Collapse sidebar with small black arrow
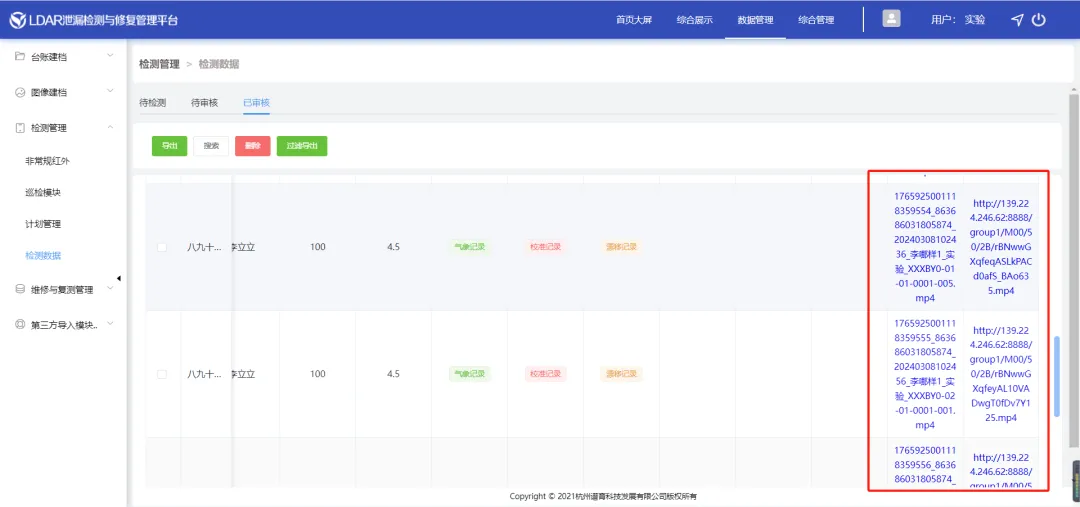Screen dimensions: 1080x507 coord(119,278)
